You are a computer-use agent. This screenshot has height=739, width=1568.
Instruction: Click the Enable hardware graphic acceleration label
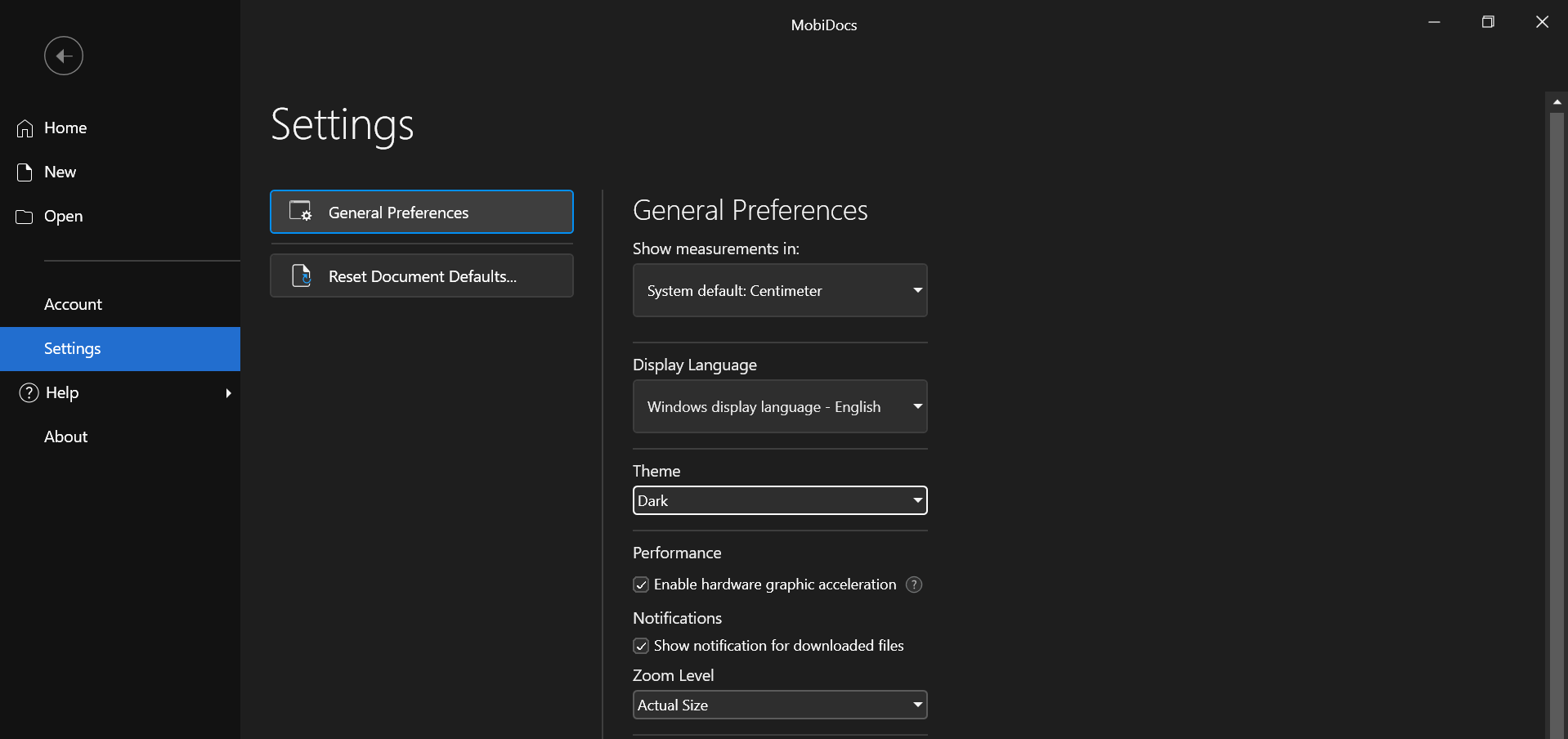tap(775, 584)
